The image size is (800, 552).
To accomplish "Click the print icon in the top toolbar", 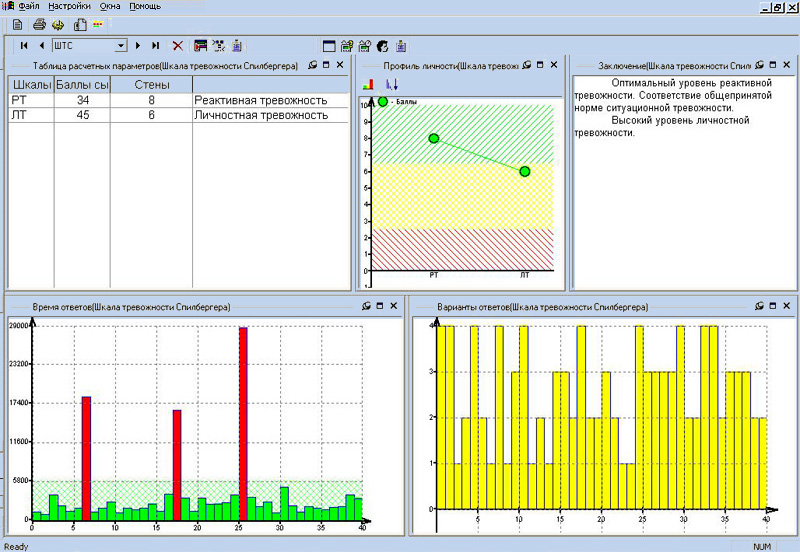I will click(39, 24).
